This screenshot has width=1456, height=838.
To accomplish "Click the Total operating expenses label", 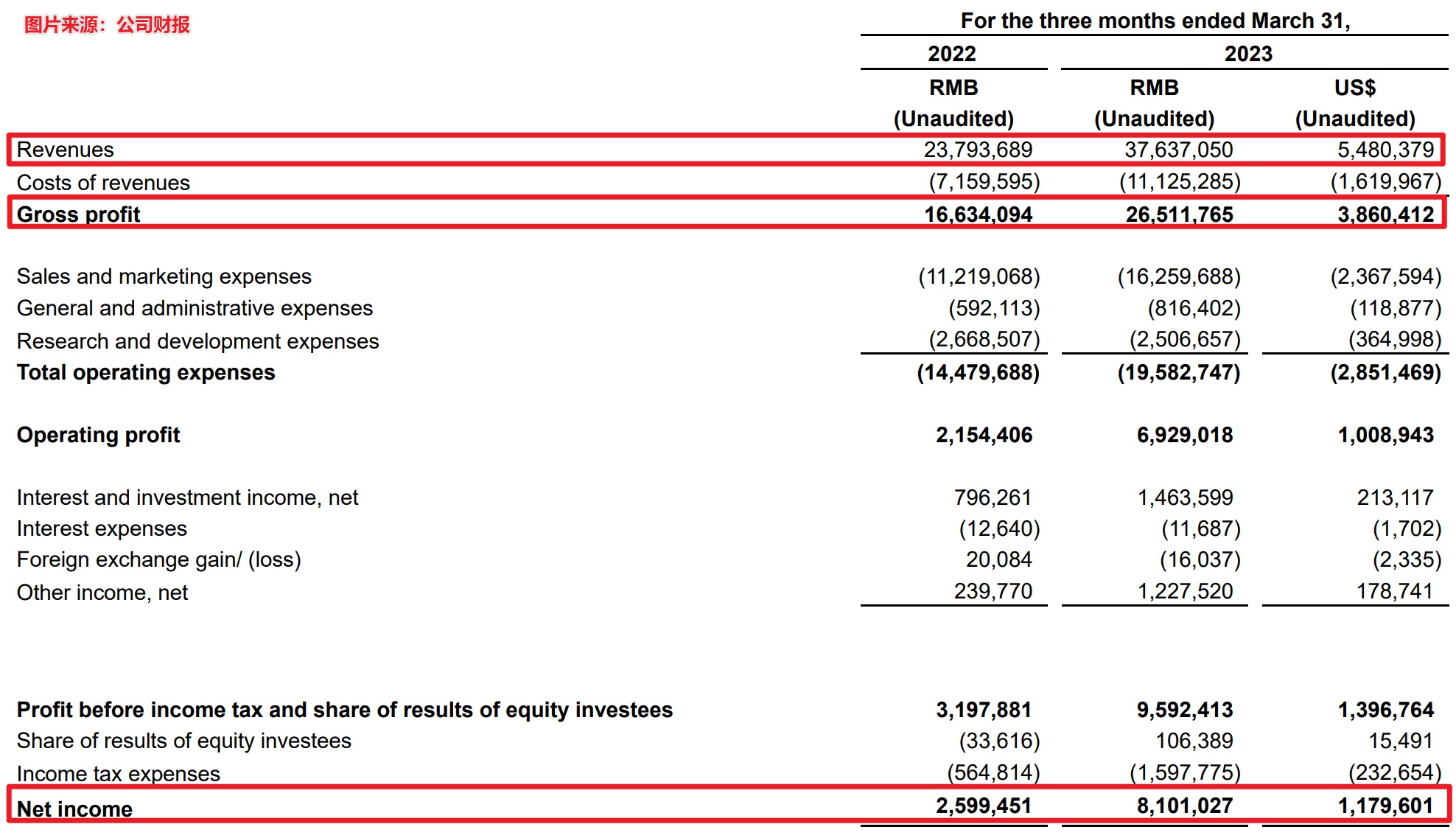I will coord(145,372).
